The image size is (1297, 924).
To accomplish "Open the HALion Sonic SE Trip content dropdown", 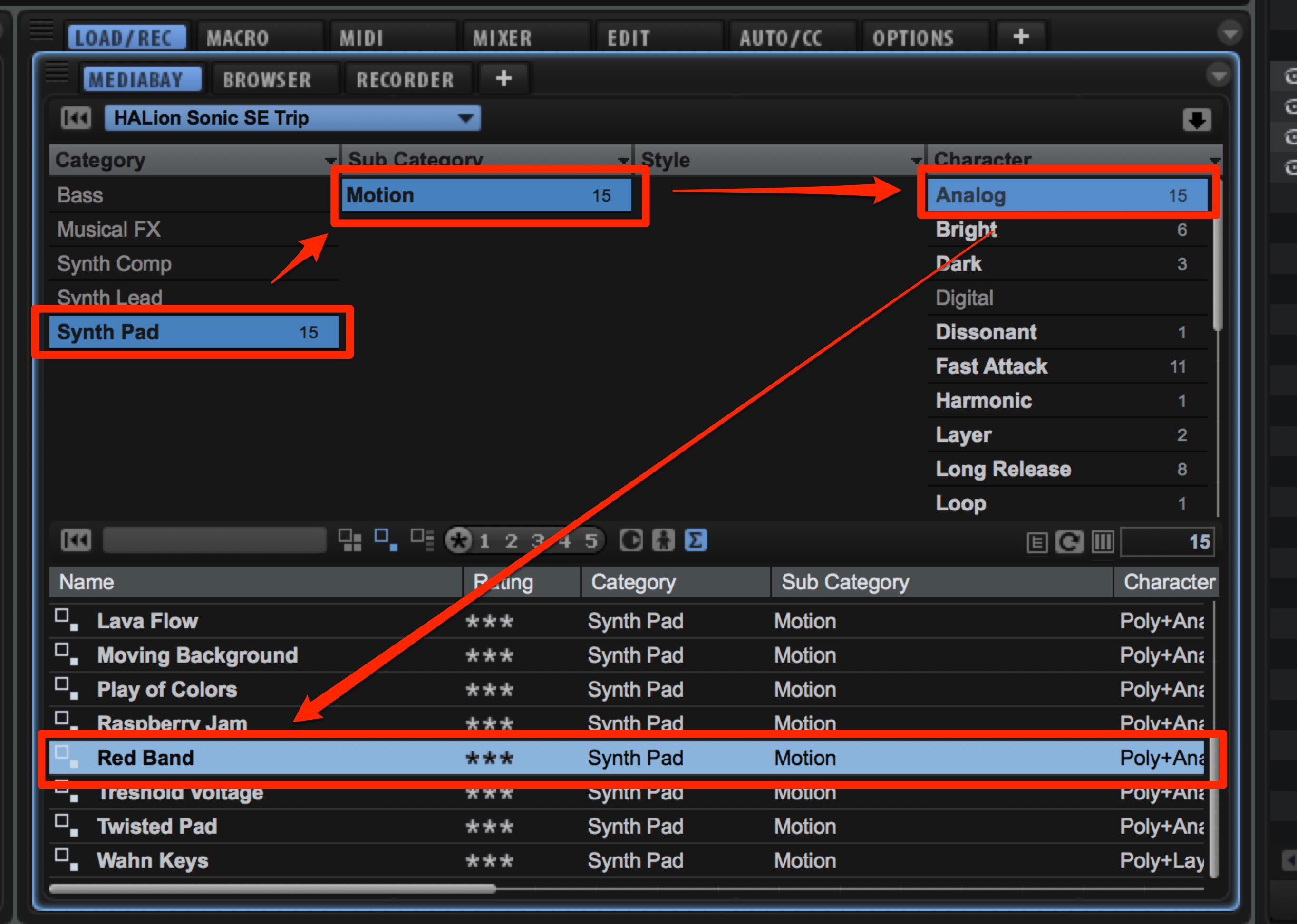I will point(292,118).
